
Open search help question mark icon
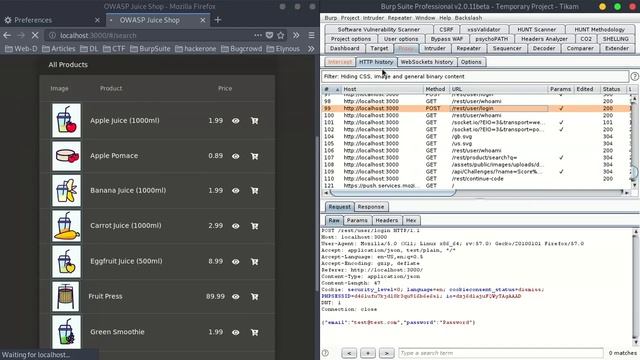click(x=325, y=353)
